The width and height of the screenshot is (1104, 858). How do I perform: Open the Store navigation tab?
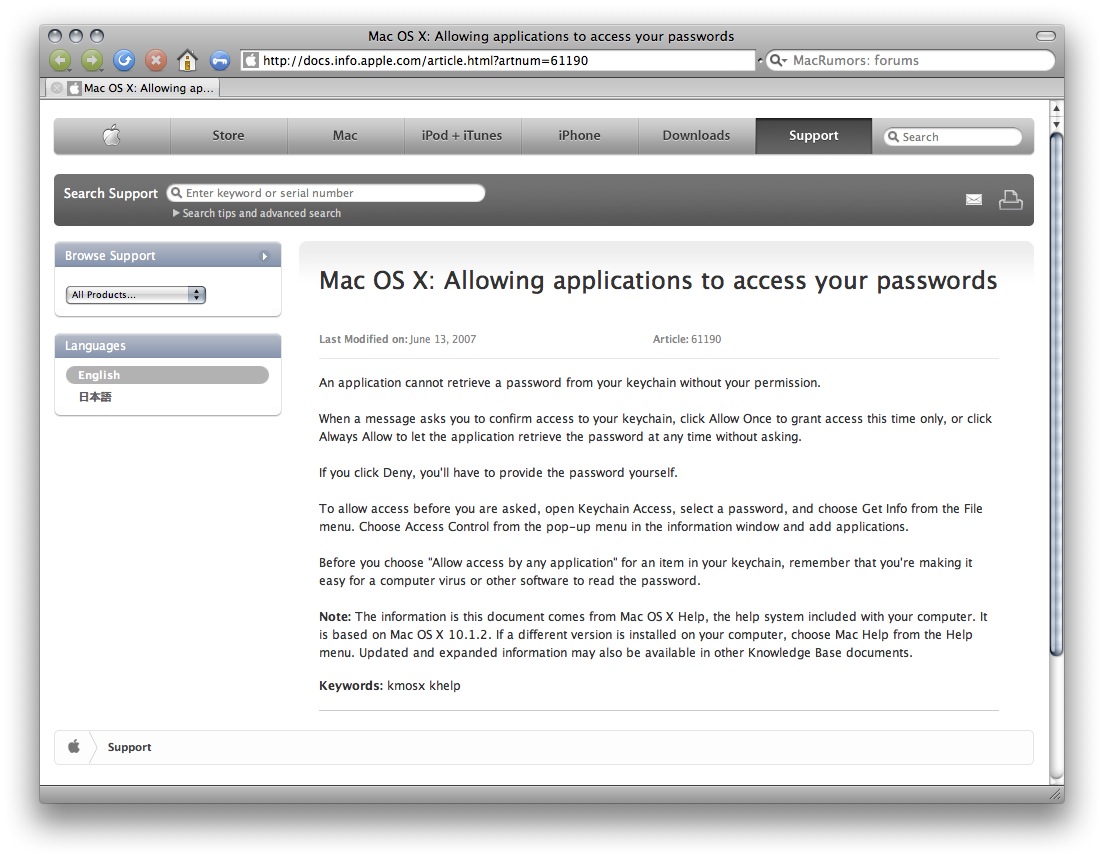click(228, 135)
